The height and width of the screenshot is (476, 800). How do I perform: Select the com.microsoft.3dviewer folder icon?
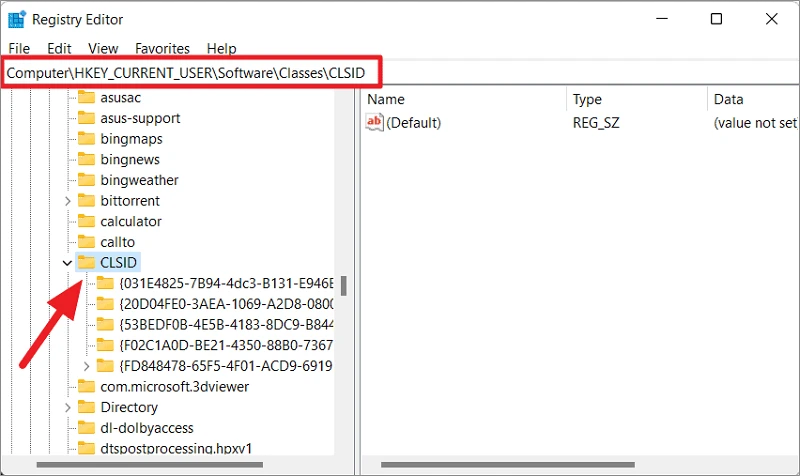(x=87, y=386)
